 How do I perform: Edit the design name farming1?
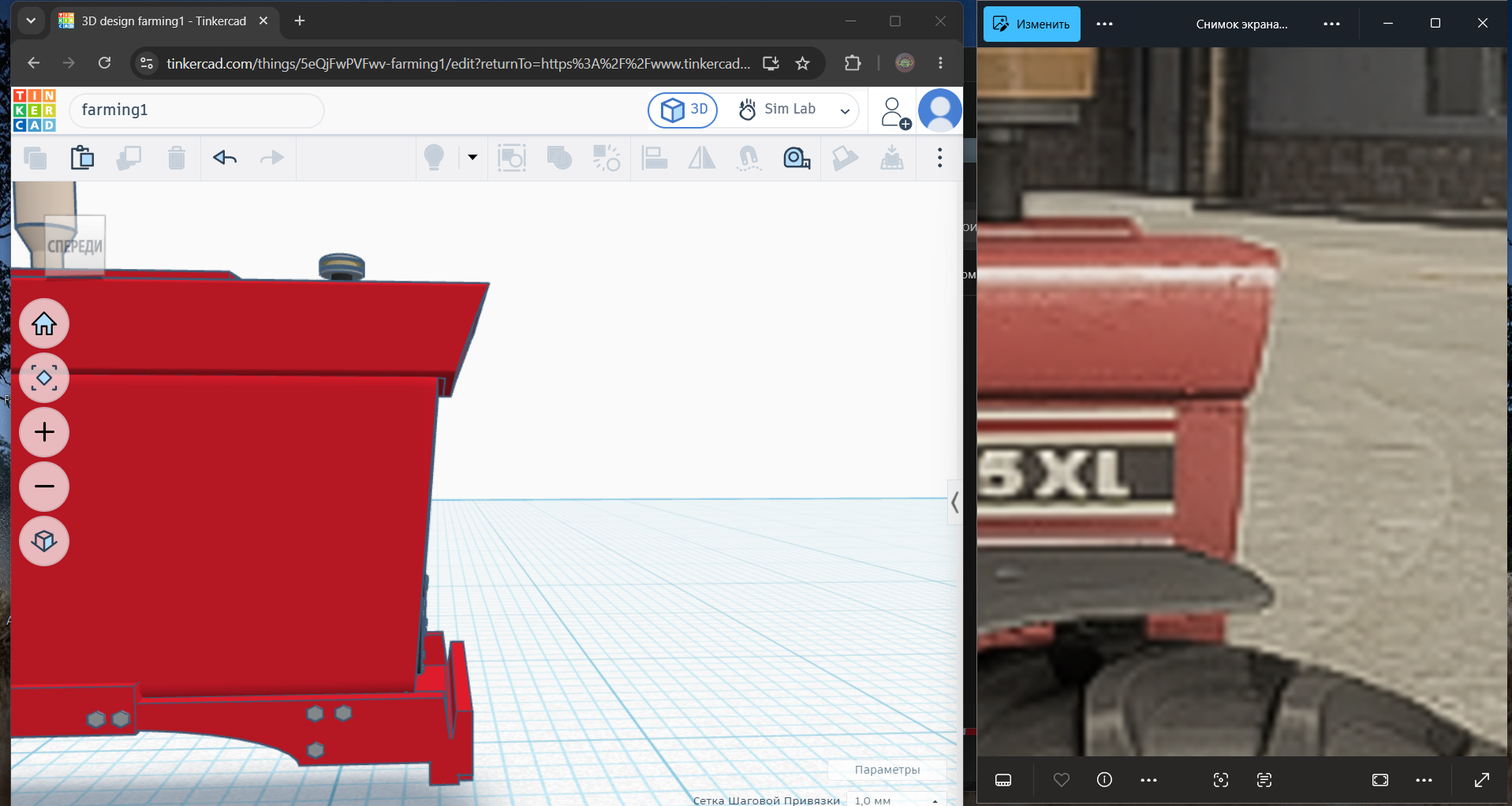point(196,110)
